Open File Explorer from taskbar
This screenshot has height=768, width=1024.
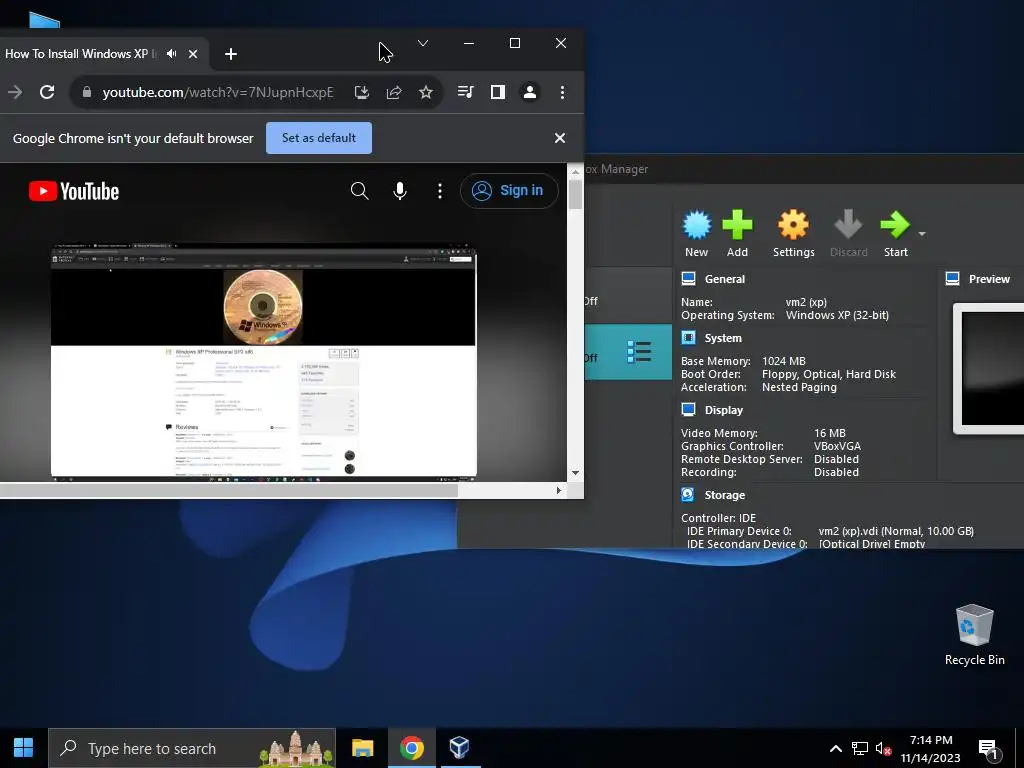(362, 748)
